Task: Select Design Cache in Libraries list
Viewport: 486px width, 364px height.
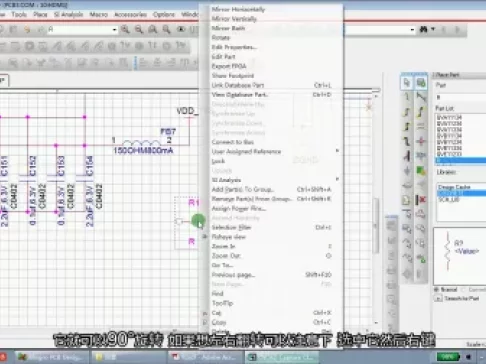Action: pos(454,187)
